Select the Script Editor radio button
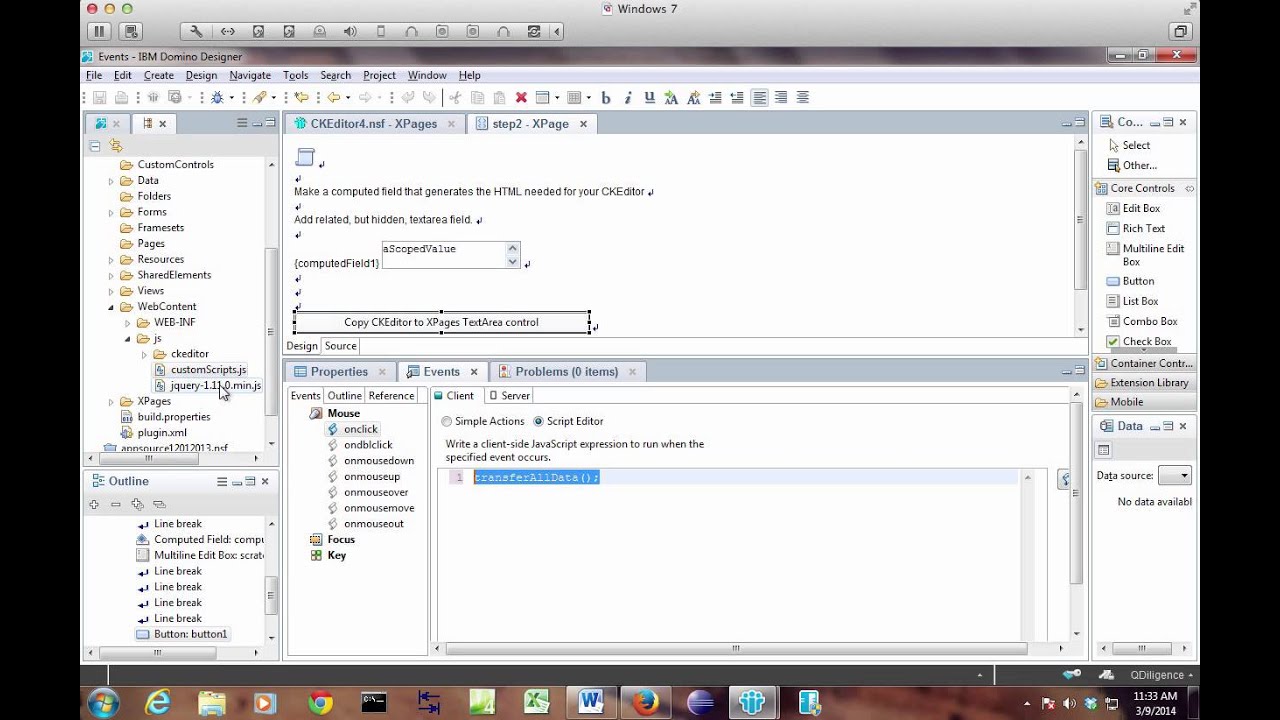The height and width of the screenshot is (720, 1280). (539, 422)
